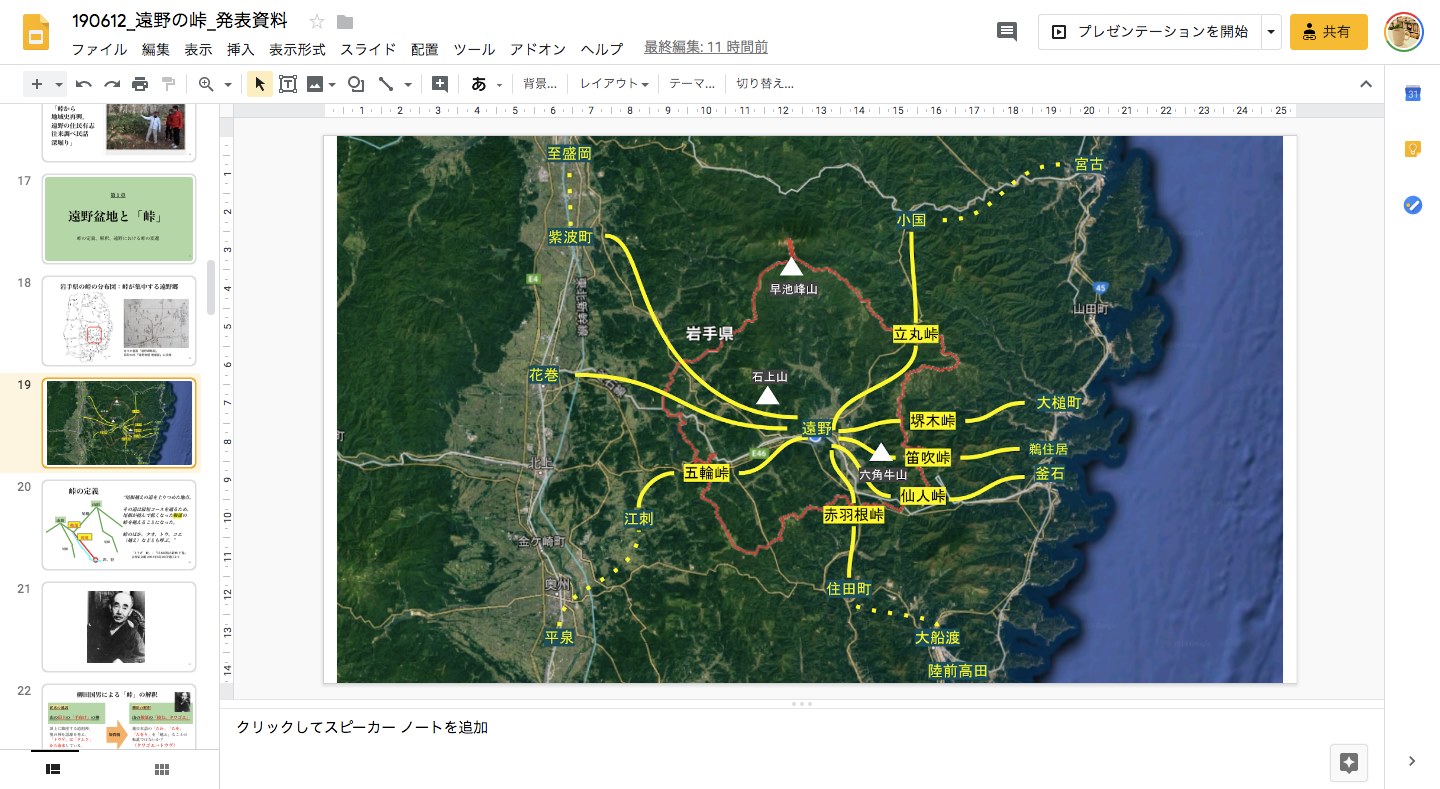Undo the last action
Screen dimensions: 1440x789
tap(84, 84)
